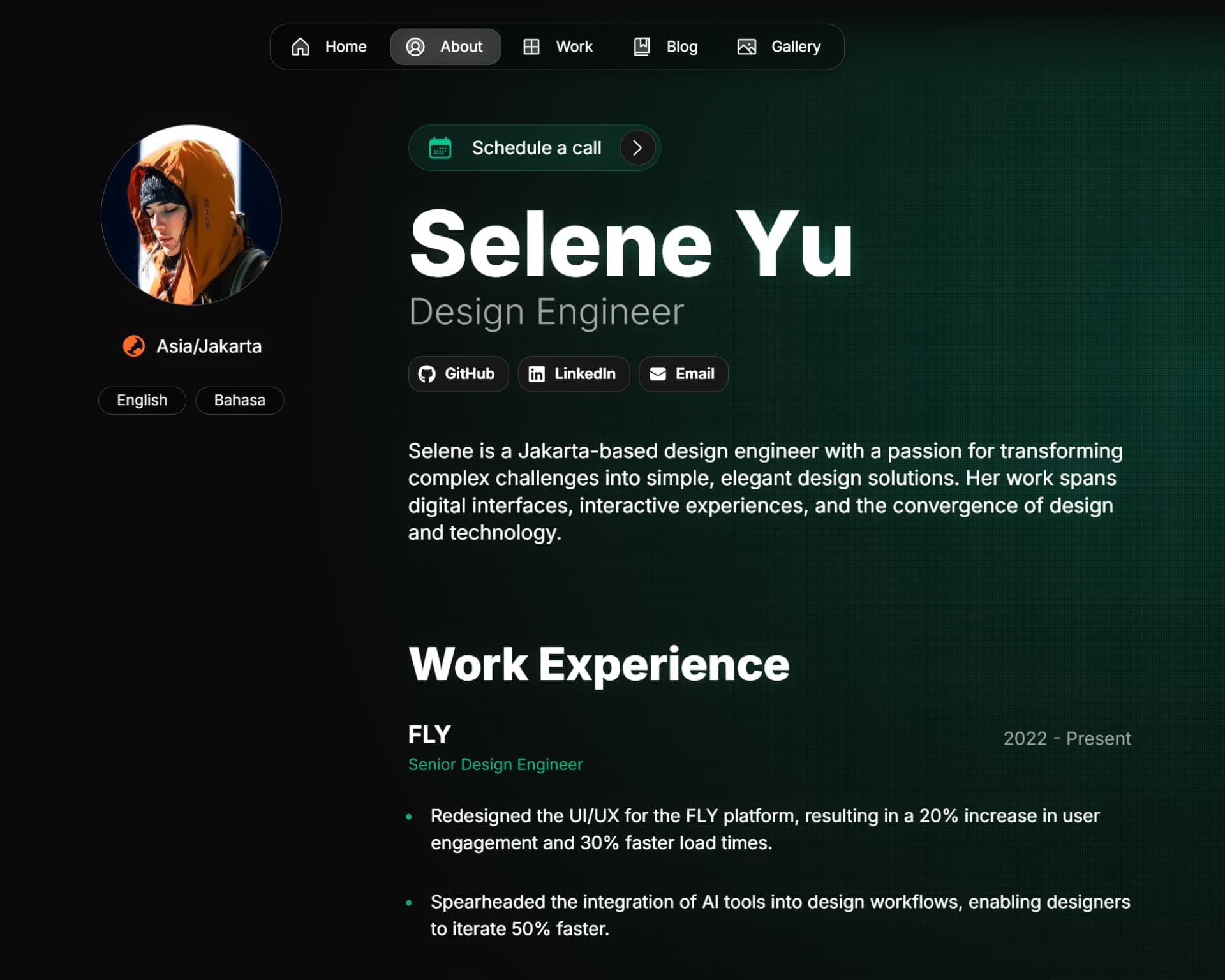
Task: Click the About person icon
Action: click(x=415, y=47)
